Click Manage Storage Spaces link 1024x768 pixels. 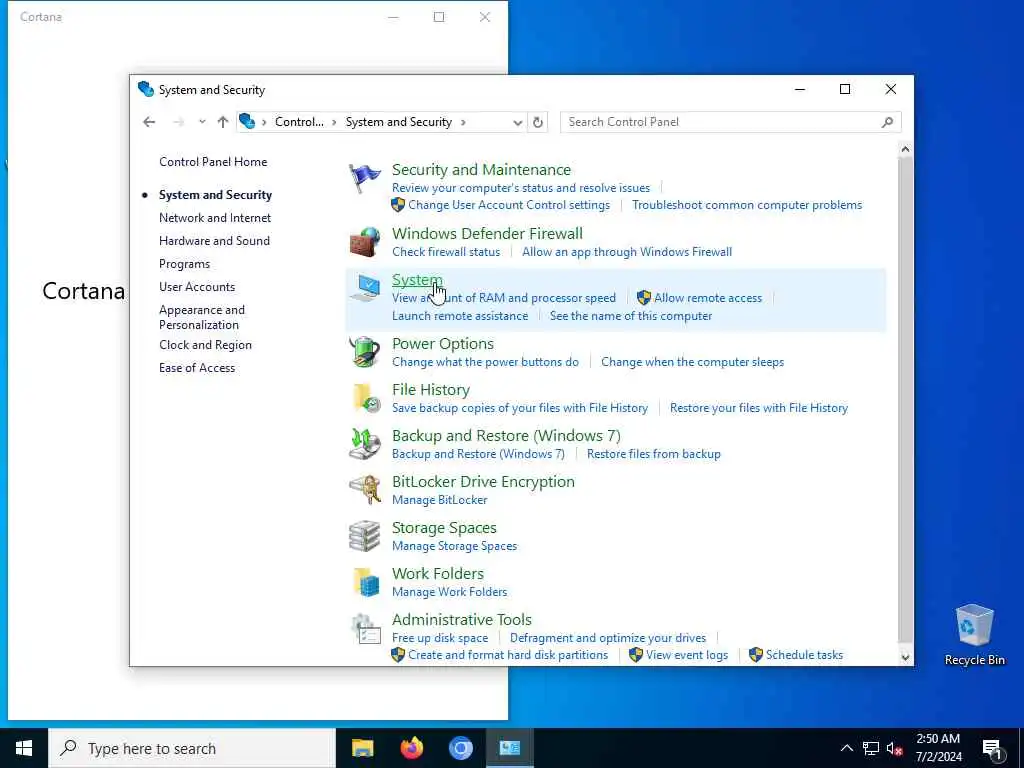point(455,546)
